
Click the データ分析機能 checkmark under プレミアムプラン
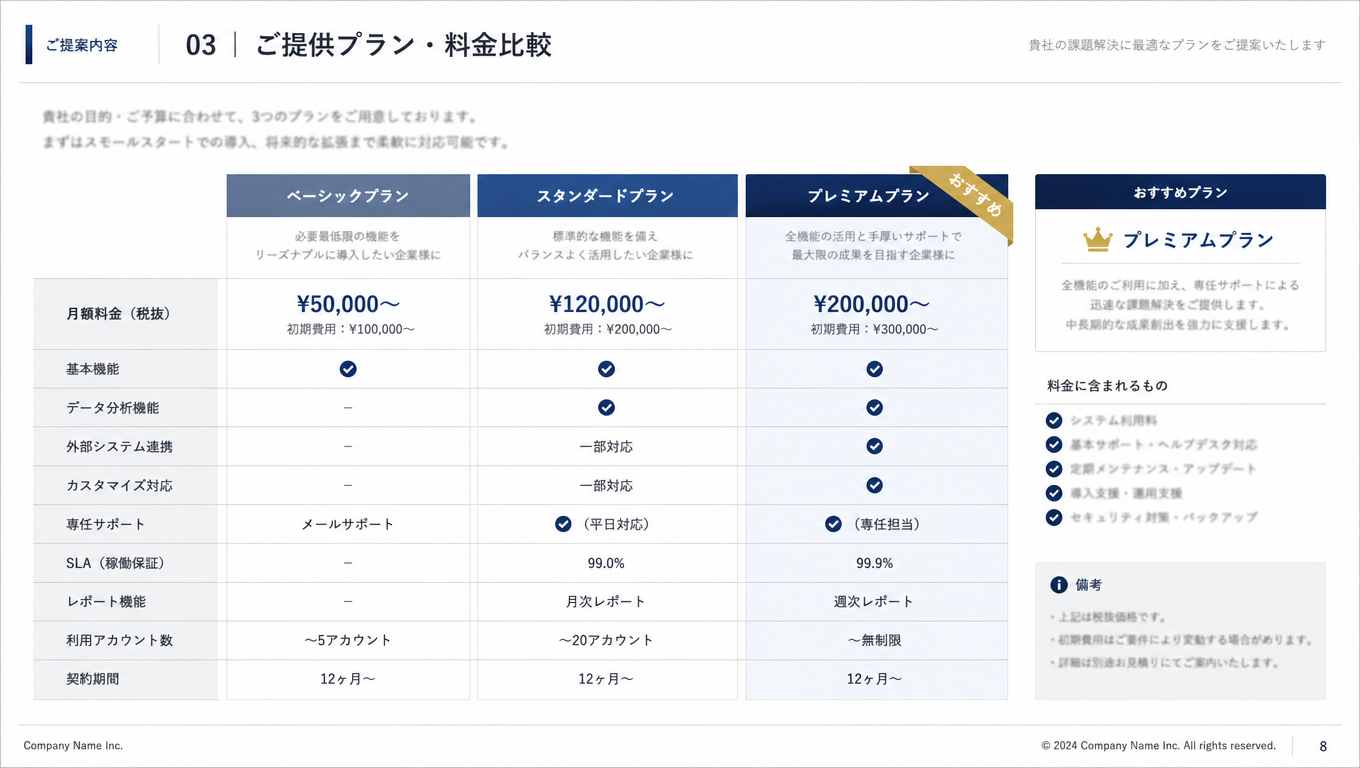point(875,408)
